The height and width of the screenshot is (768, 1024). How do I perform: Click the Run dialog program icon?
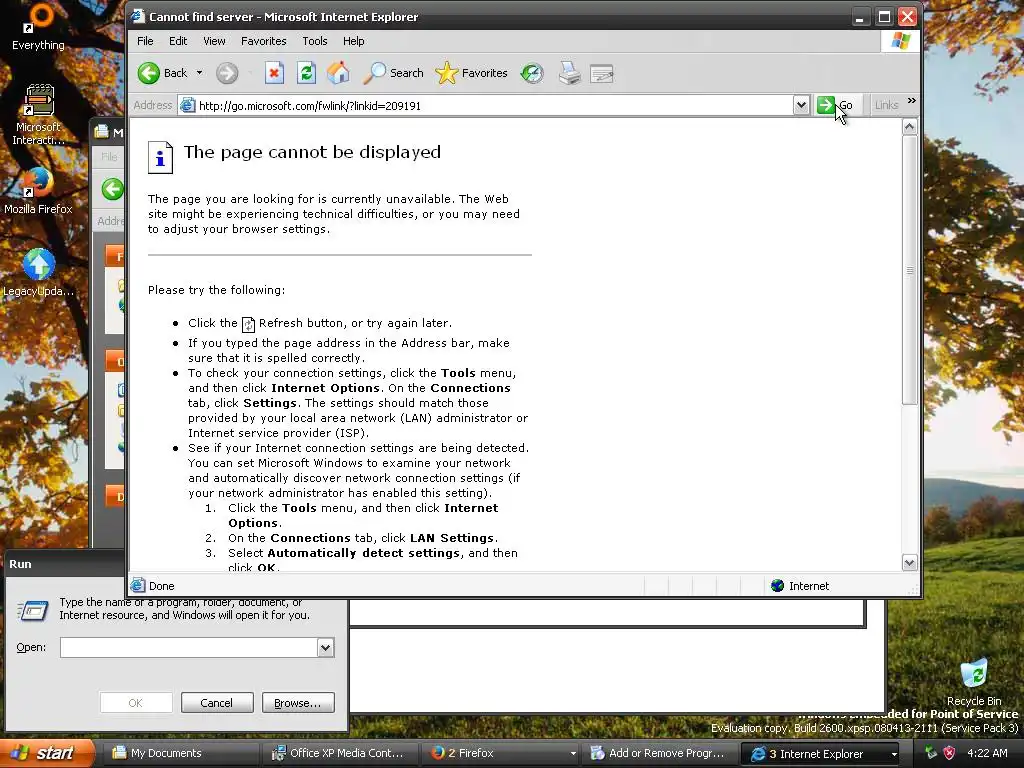pyautogui.click(x=33, y=610)
